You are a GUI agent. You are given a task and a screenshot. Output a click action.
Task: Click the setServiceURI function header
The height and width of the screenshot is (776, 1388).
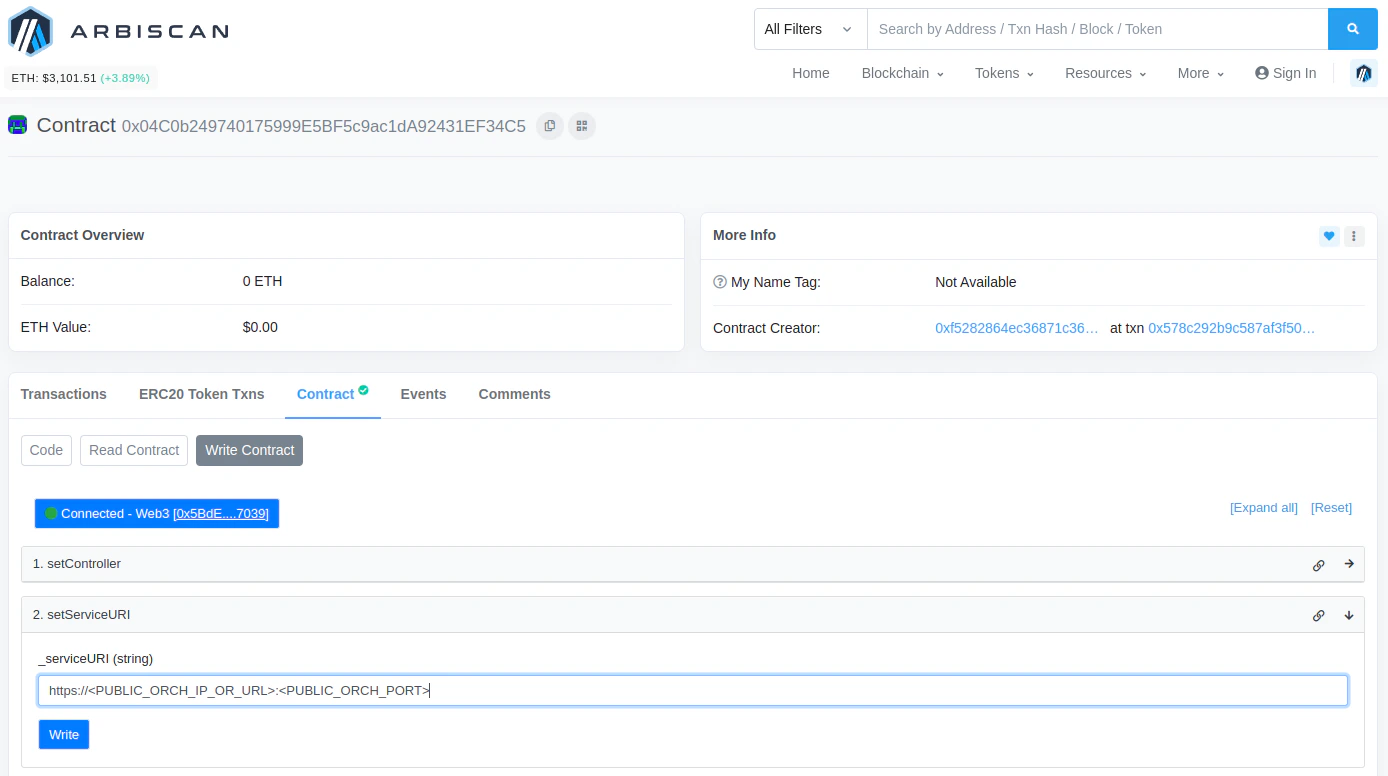[693, 615]
